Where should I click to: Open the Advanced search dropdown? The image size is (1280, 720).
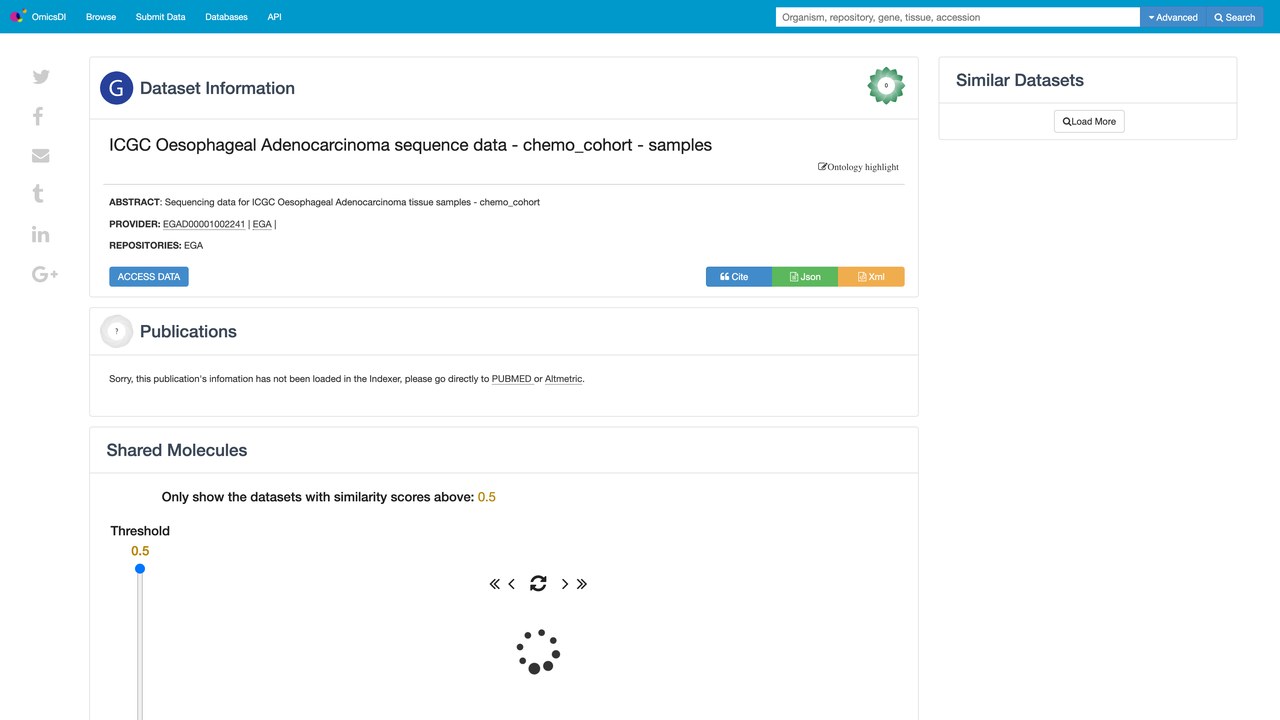tap(1173, 17)
